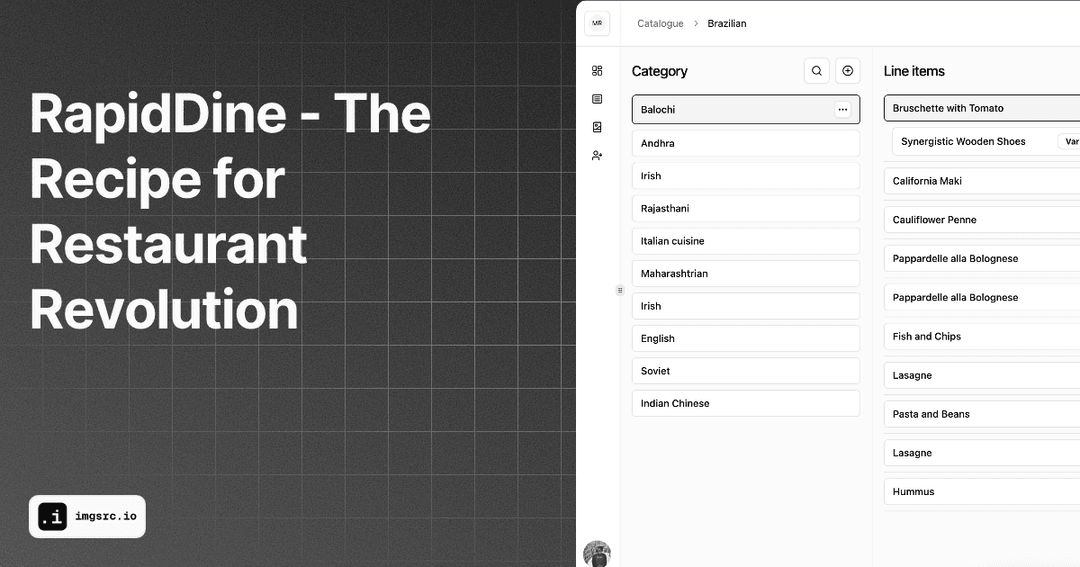
Task: Select the Italian cuisine category
Action: pyautogui.click(x=745, y=241)
